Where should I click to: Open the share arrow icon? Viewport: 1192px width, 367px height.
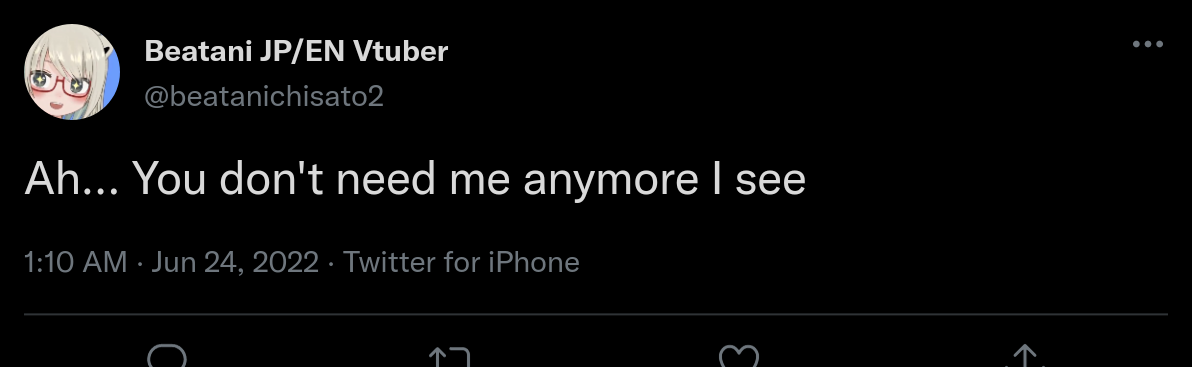click(1026, 356)
